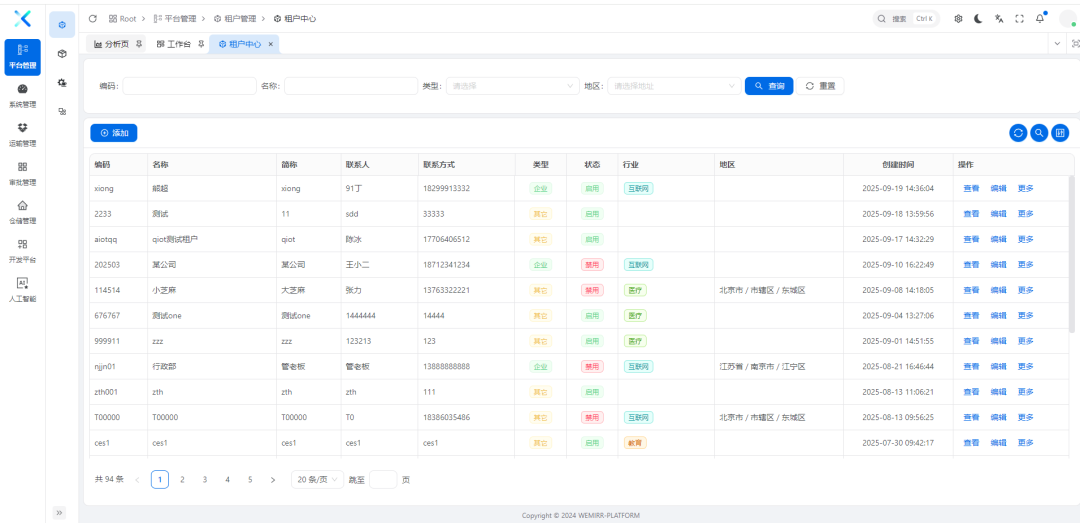Expand the sidebar using the double-arrow icon
The width and height of the screenshot is (1080, 523).
coord(59,512)
